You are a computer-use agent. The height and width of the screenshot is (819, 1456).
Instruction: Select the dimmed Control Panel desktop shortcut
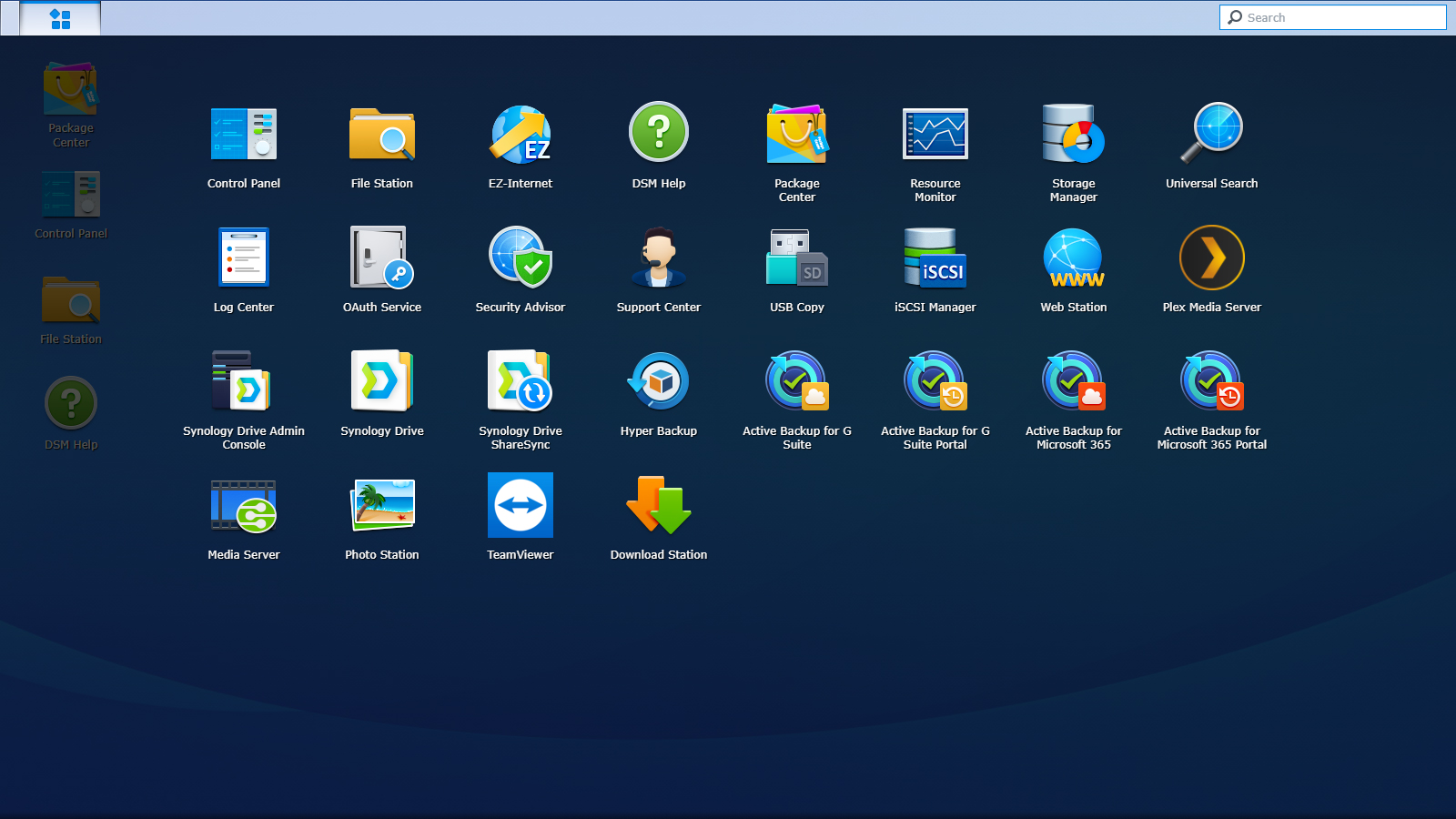(71, 205)
